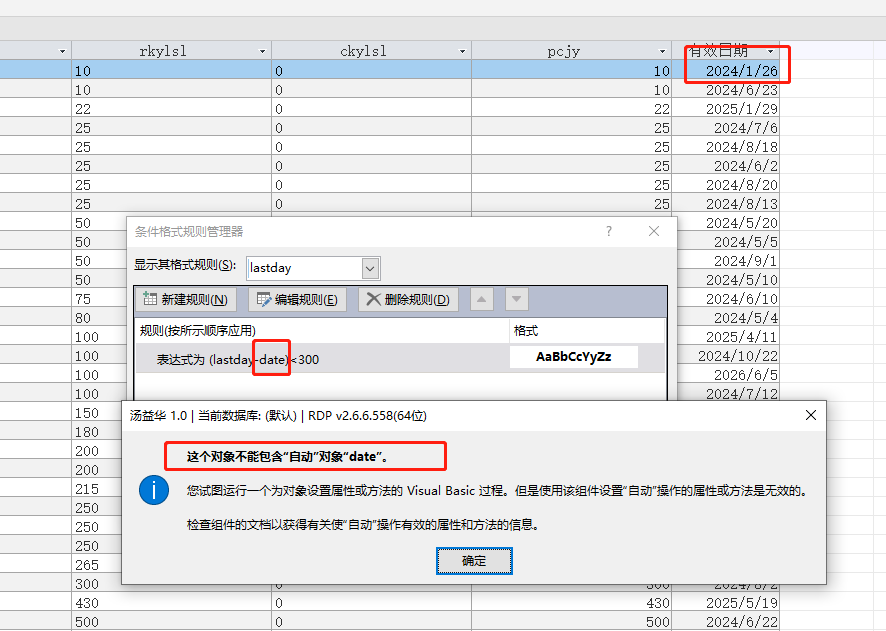Viewport: 886px width, 631px height.
Task: Open the 有效日期 column filter dropdown
Action: 770,51
